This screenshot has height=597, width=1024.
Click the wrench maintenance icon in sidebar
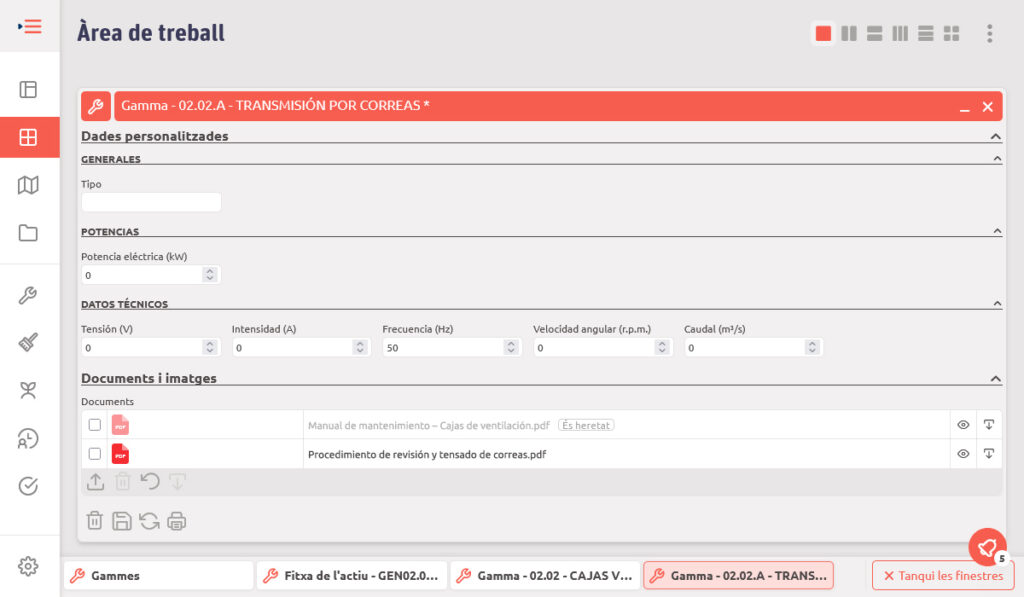28,295
